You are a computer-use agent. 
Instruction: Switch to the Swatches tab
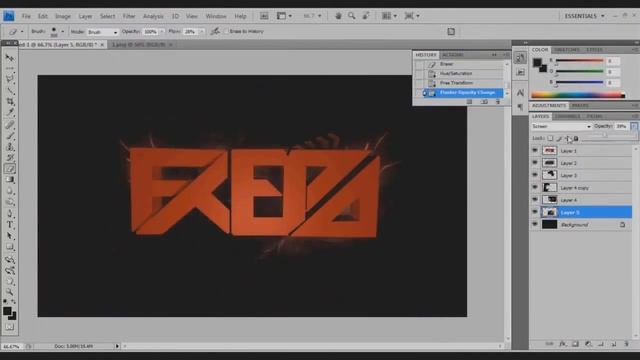(x=567, y=50)
